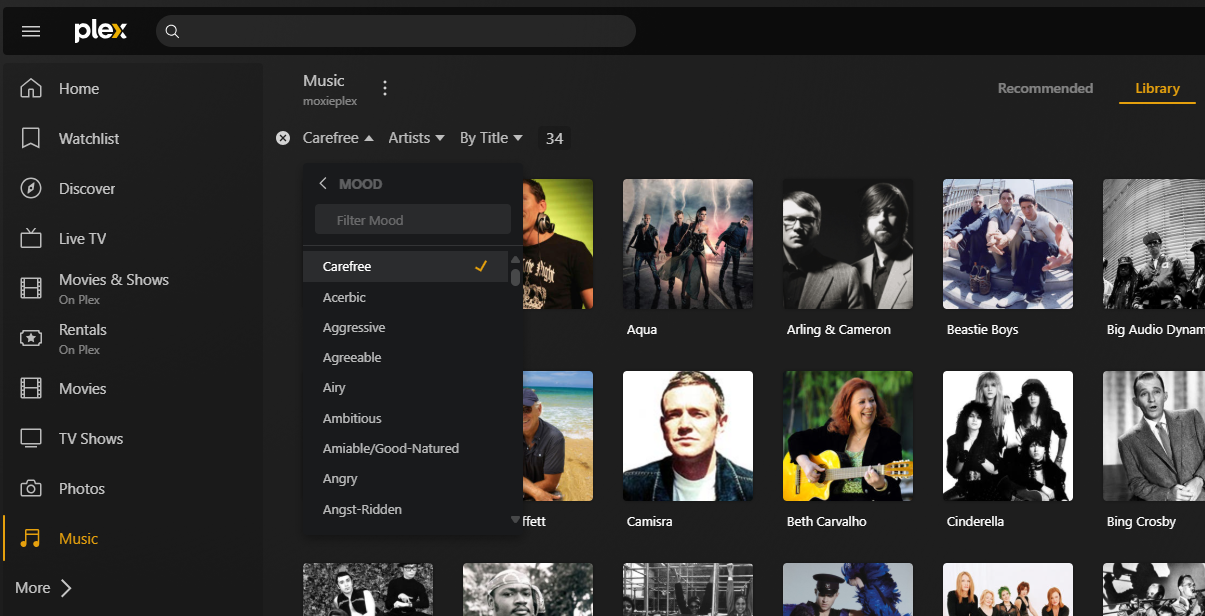Open the hamburger navigation menu
1205x616 pixels.
31,31
